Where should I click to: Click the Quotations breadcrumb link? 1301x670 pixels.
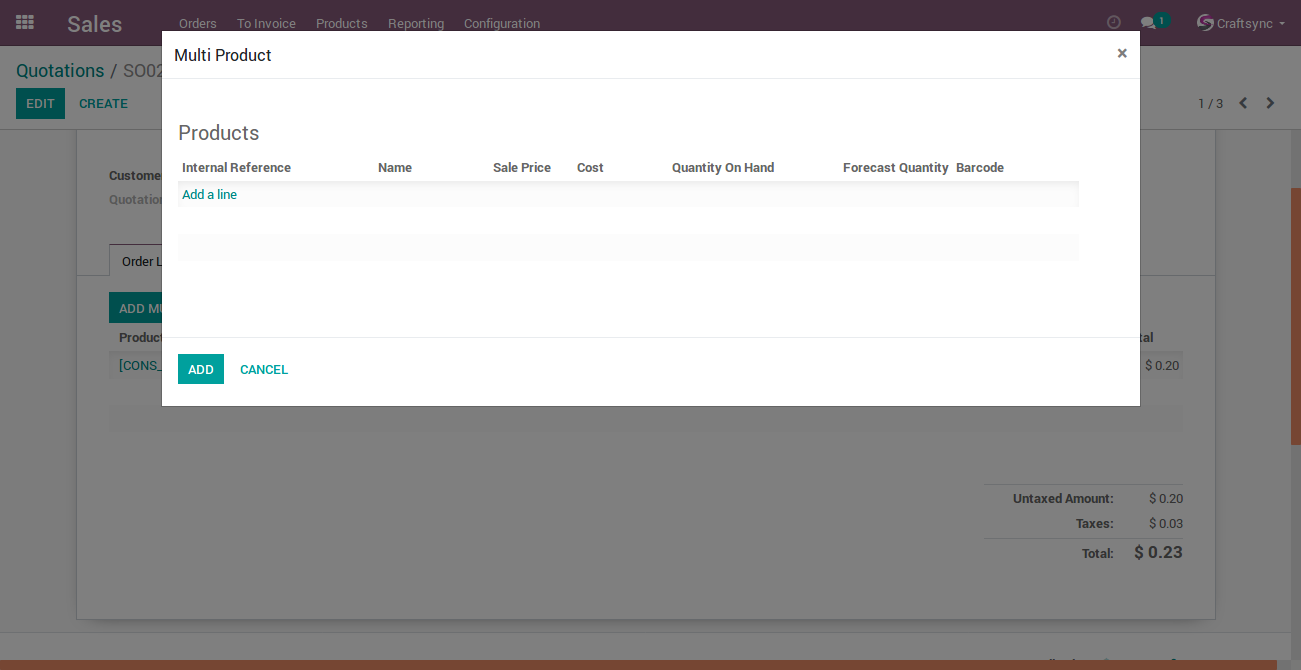pyautogui.click(x=60, y=71)
